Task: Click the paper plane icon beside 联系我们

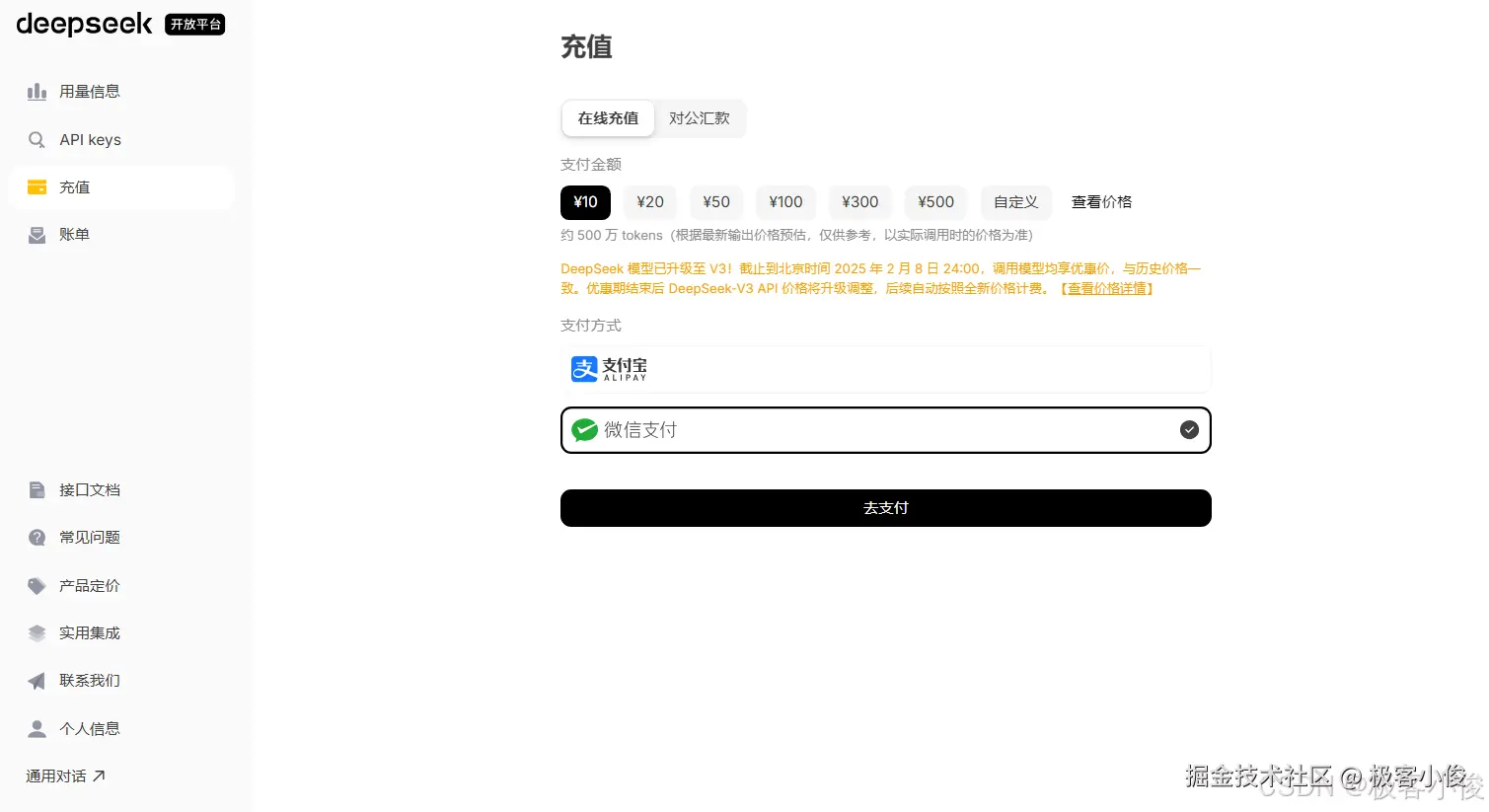Action: [37, 681]
